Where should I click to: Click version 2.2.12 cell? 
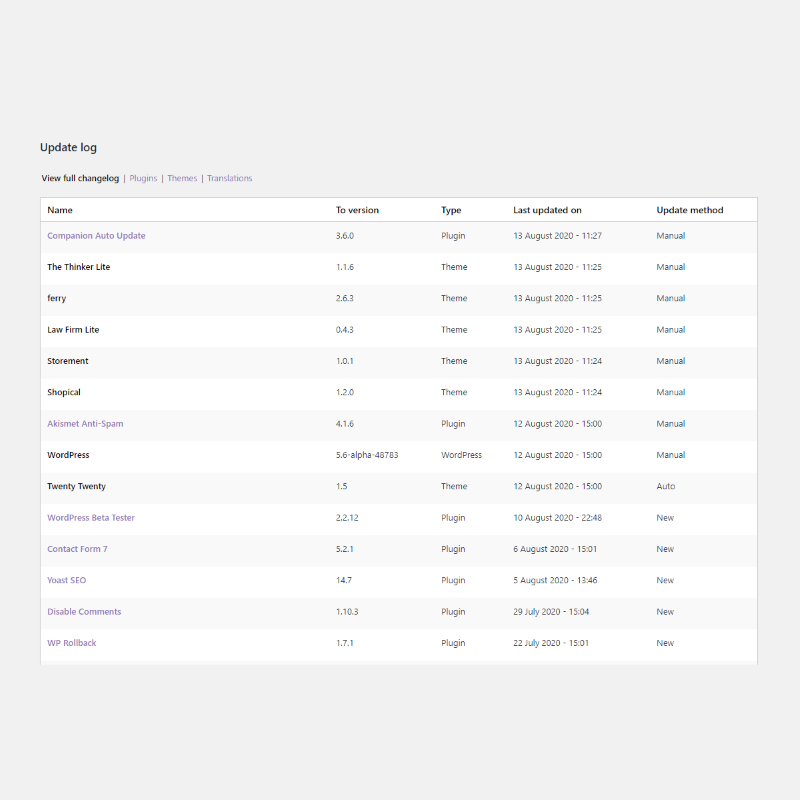pyautogui.click(x=347, y=517)
